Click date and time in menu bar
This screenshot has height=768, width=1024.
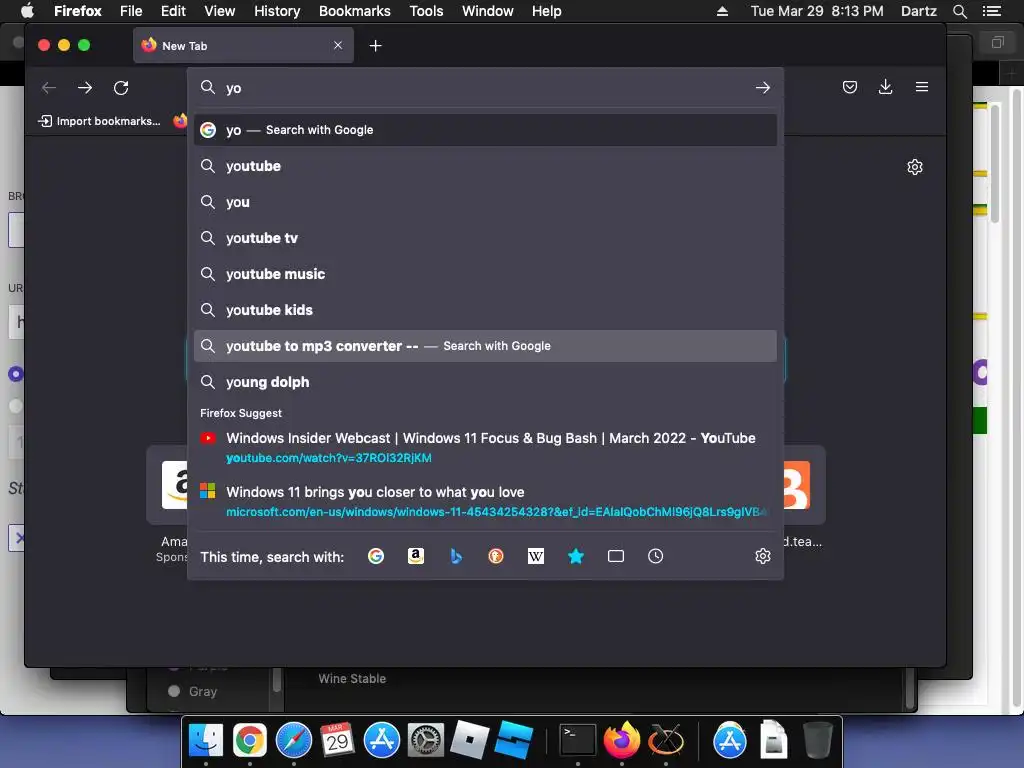[817, 11]
